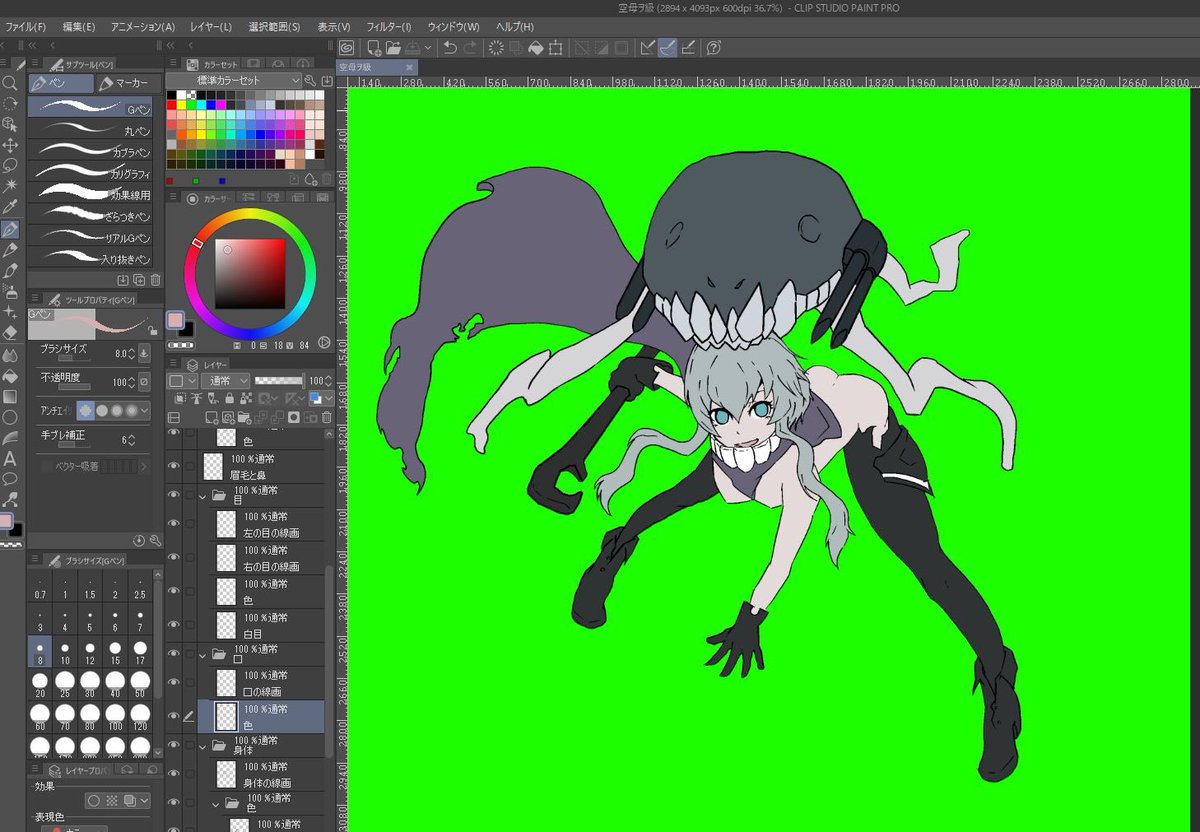Select the Pen tool in toolbox
This screenshot has width=1200, height=832.
[10, 230]
